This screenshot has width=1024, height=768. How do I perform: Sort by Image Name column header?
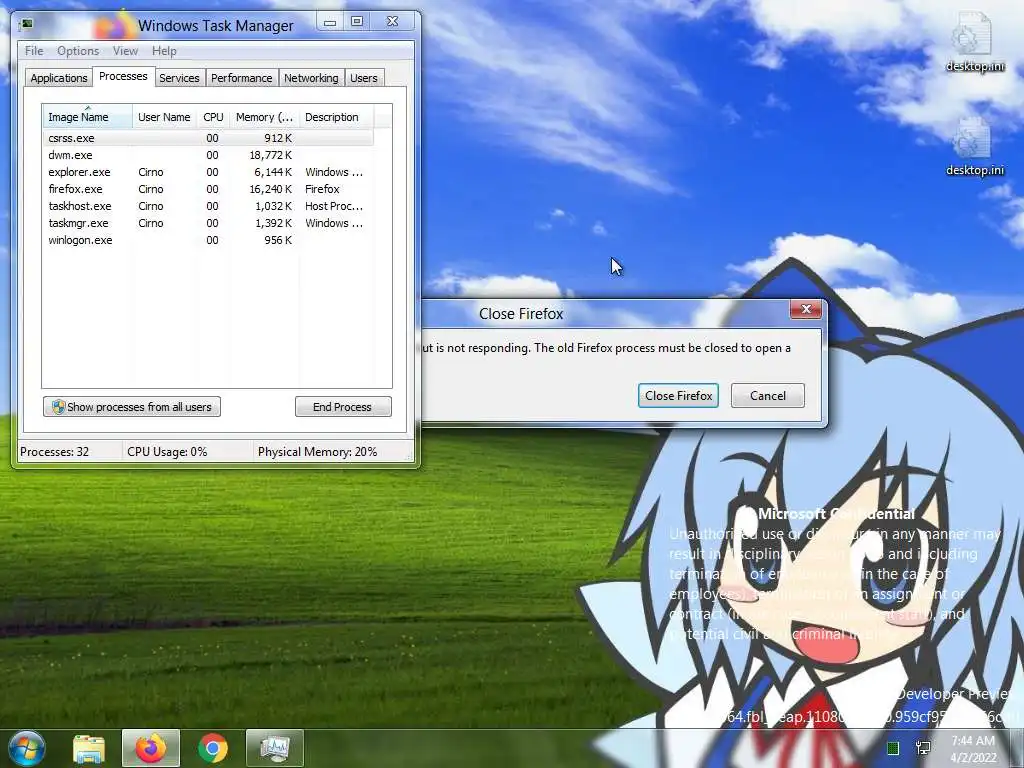coord(88,117)
